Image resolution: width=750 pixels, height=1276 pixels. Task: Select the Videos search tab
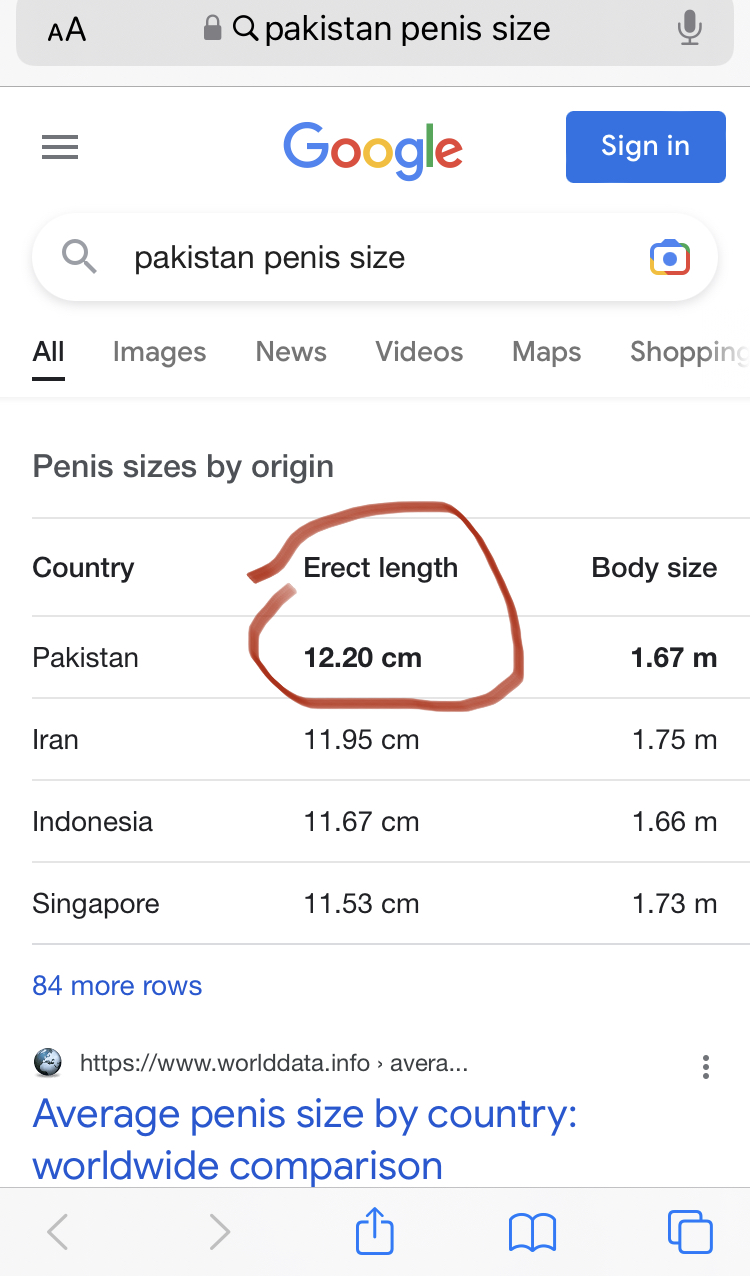tap(419, 352)
